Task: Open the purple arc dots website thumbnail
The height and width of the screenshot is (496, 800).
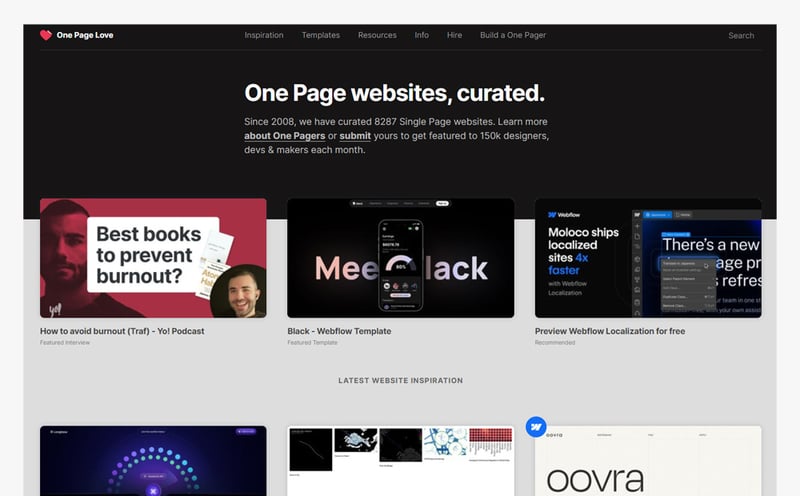Action: pos(153,461)
